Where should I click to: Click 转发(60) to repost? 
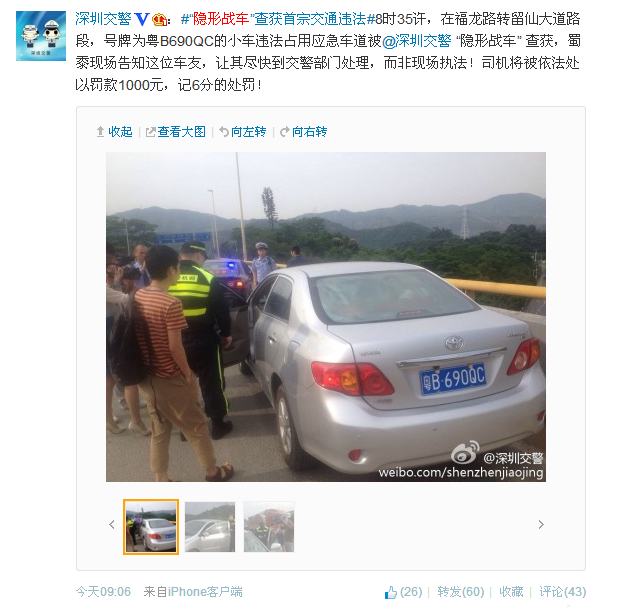461,592
